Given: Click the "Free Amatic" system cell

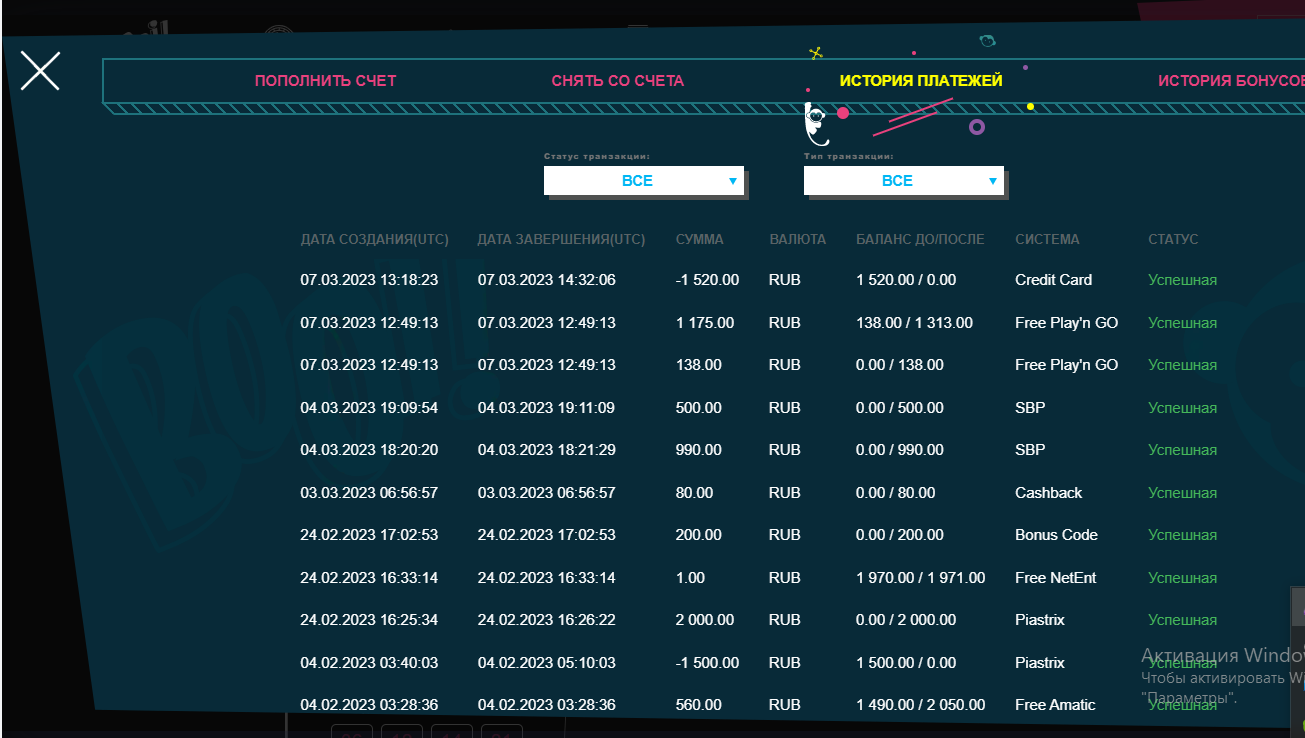Looking at the screenshot, I should pos(1055,705).
